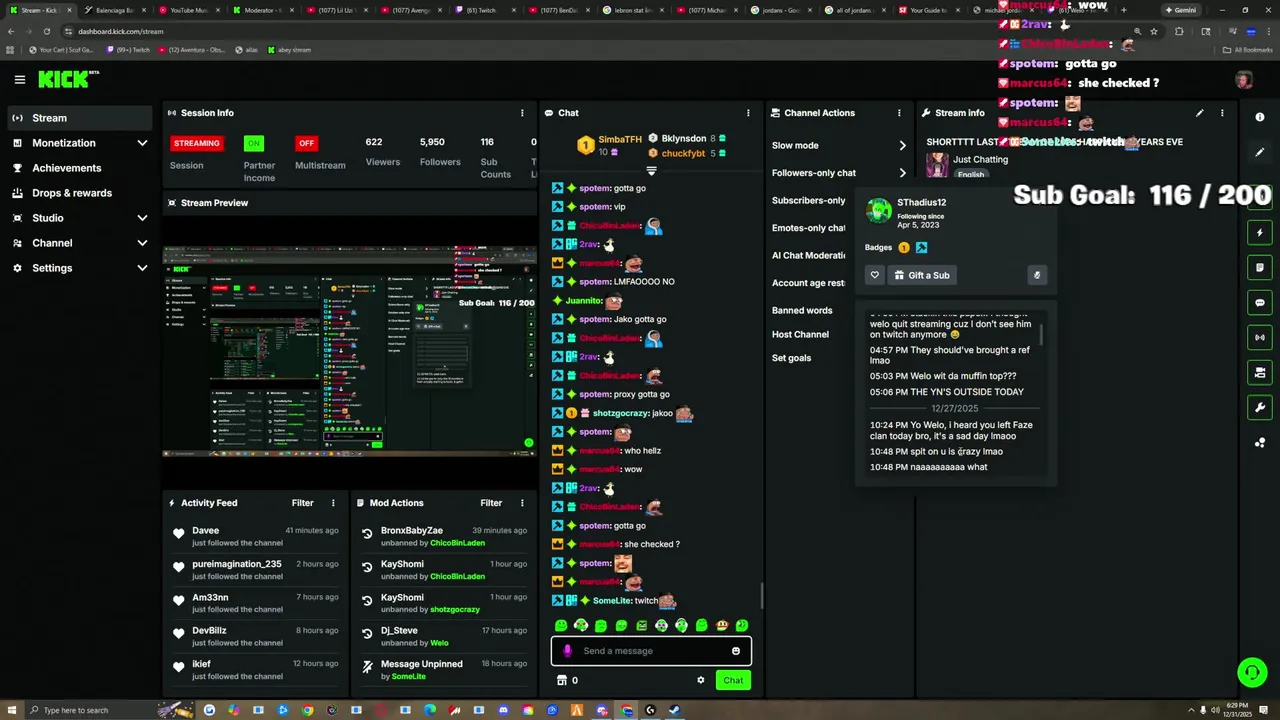This screenshot has height=720, width=1280.
Task: Open the Mod Actions Filter
Action: [x=490, y=503]
